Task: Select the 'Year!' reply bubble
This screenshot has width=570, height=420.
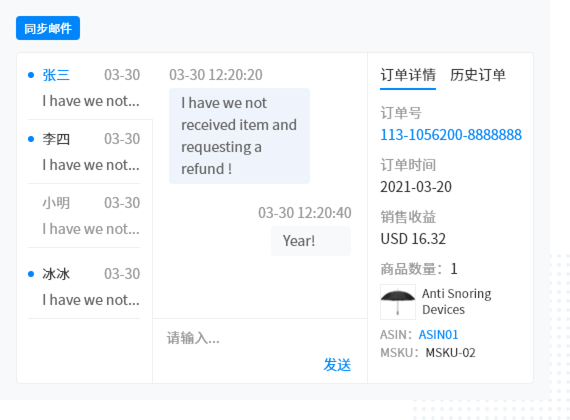Action: click(311, 241)
